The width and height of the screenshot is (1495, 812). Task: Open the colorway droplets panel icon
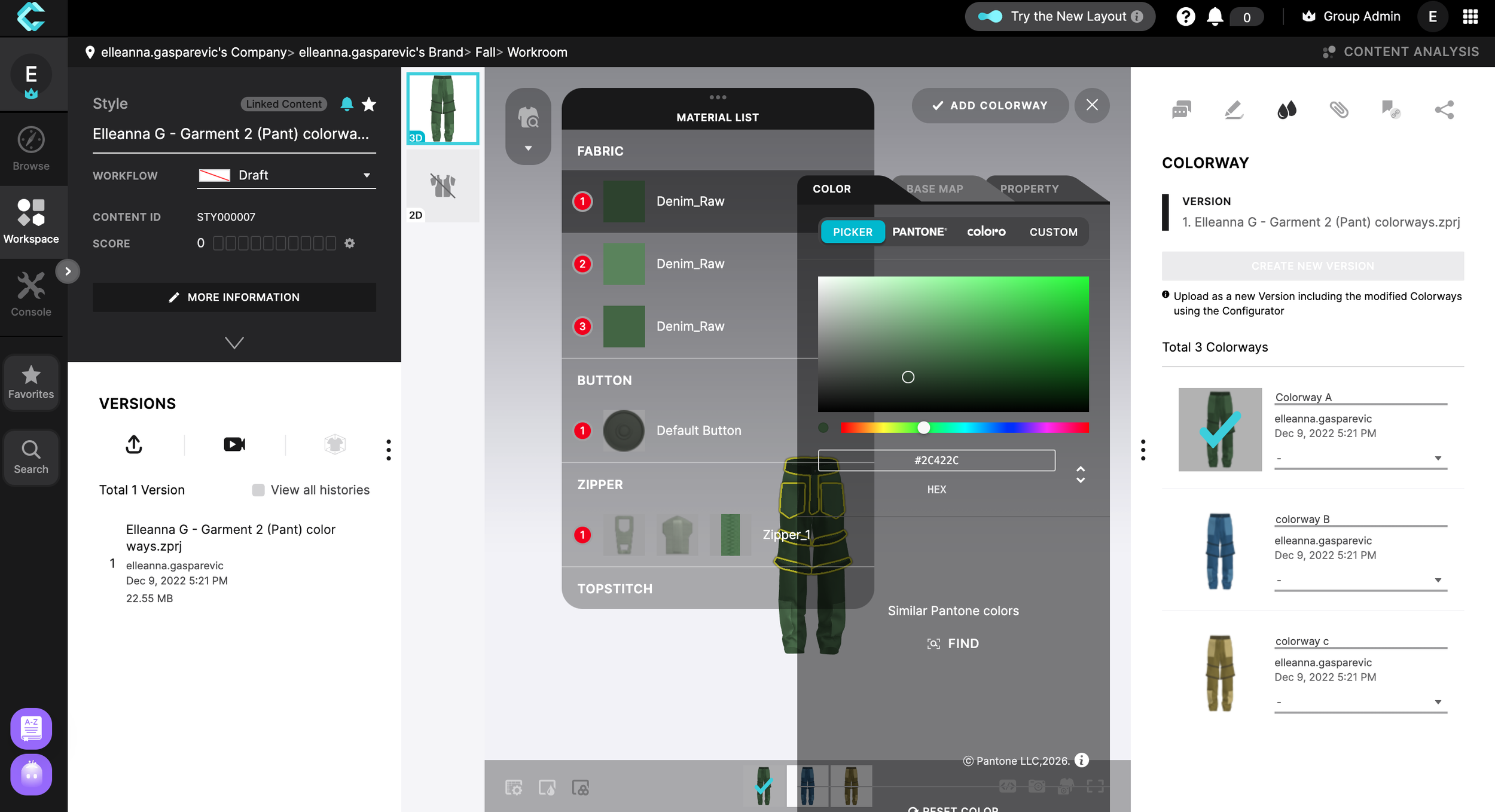click(x=1286, y=109)
